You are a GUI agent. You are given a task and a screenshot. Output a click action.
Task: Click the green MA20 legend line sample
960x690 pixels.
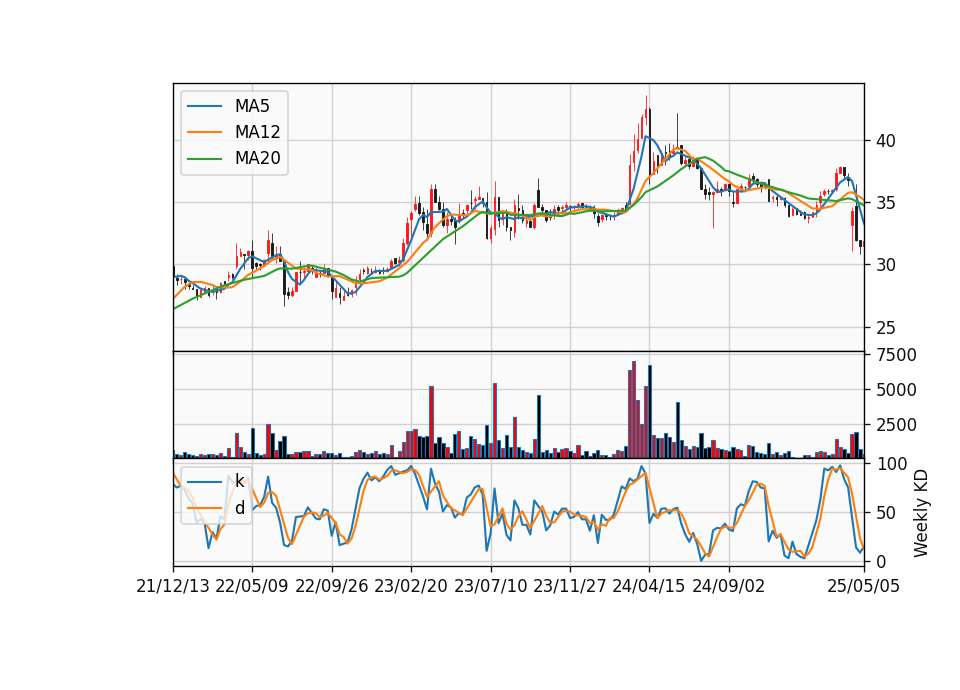pos(204,159)
